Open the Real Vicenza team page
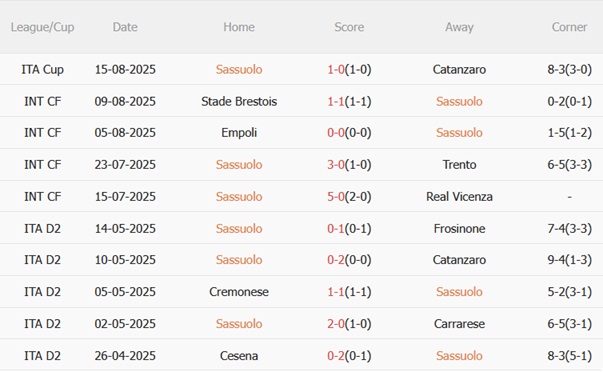 pos(459,197)
